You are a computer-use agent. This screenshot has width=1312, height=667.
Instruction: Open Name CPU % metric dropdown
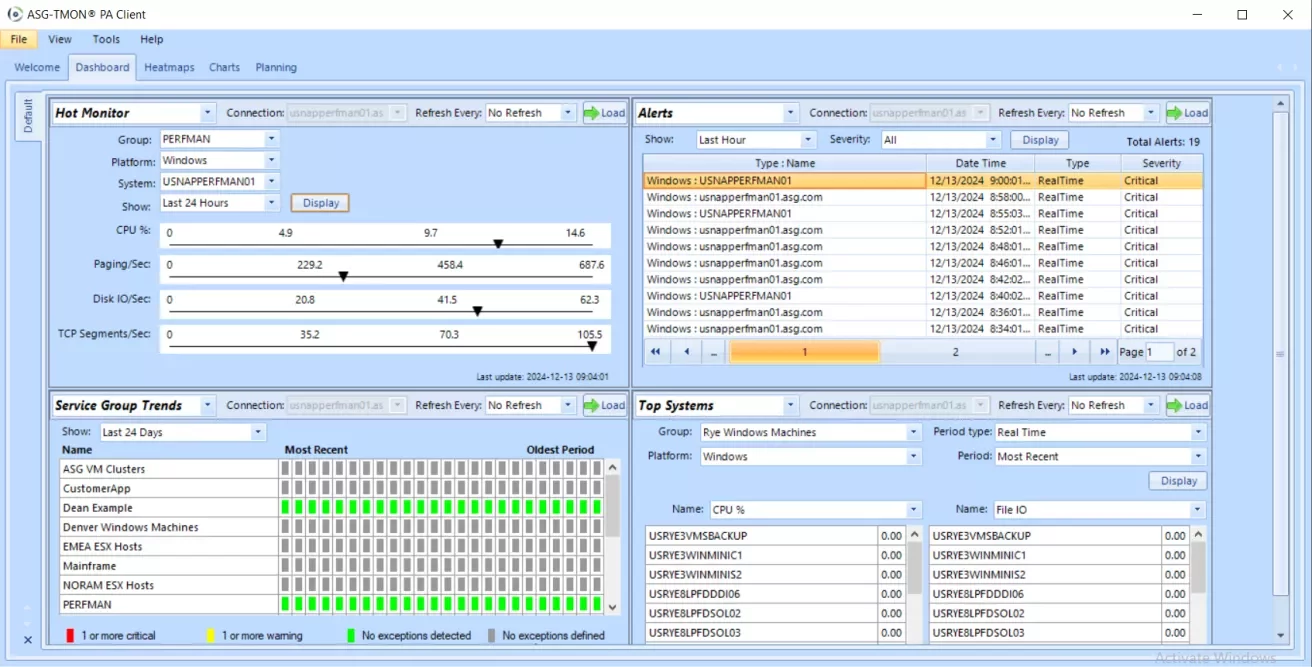pyautogui.click(x=913, y=510)
